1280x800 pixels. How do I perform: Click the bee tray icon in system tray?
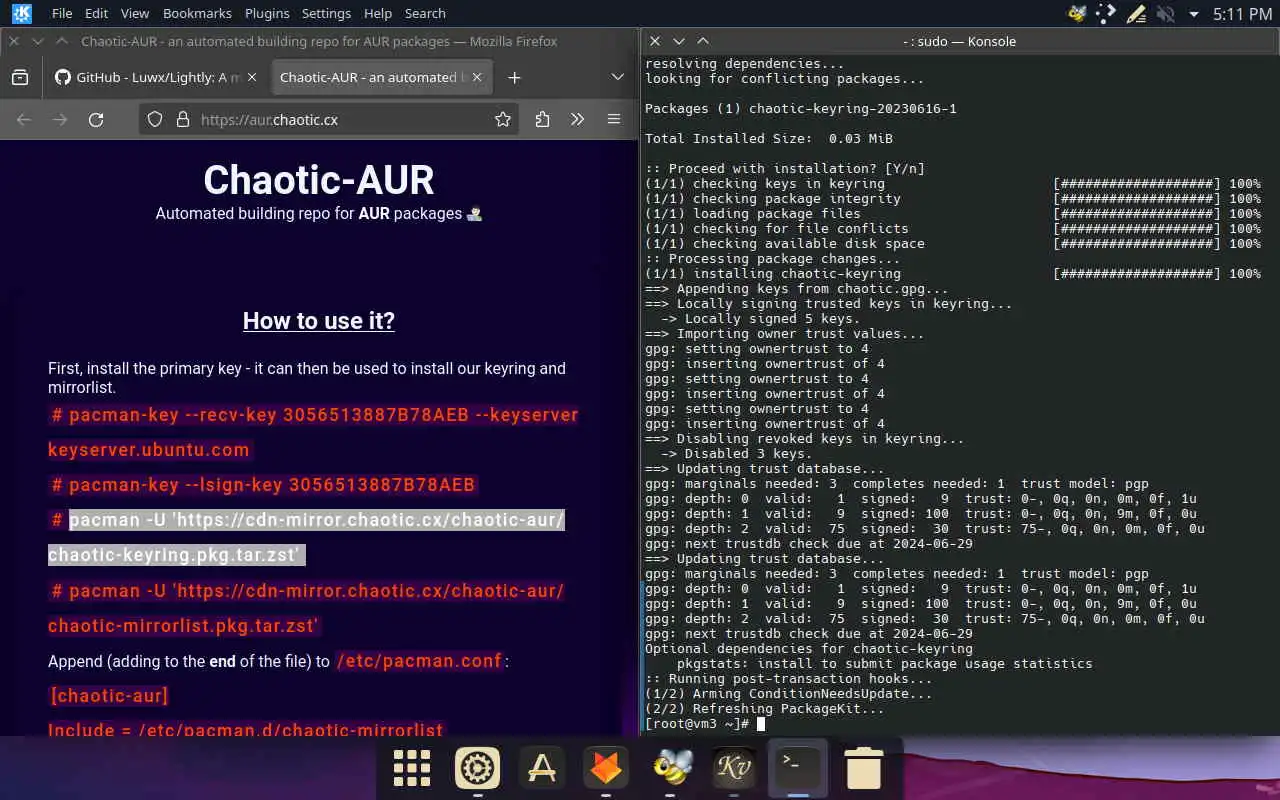point(1077,14)
